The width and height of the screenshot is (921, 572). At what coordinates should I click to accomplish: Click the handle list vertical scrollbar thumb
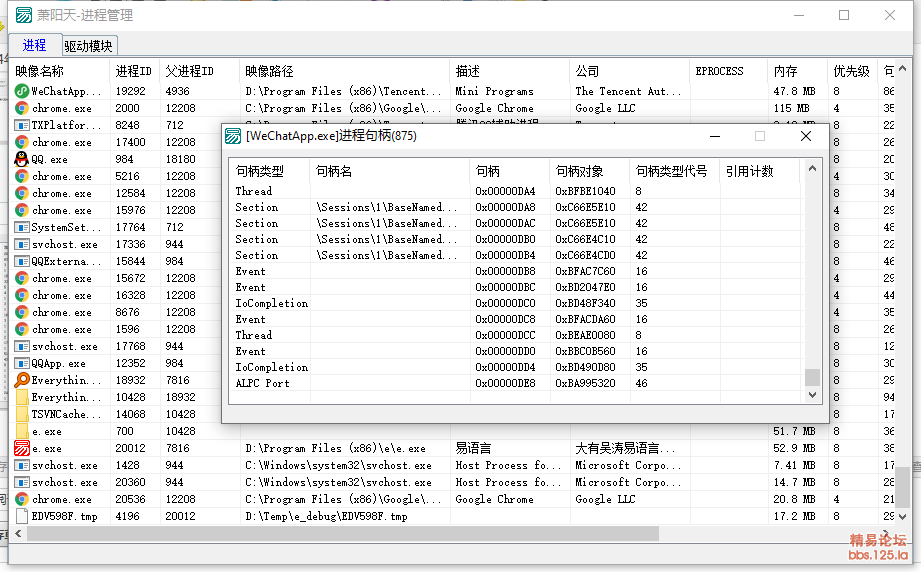coord(812,377)
